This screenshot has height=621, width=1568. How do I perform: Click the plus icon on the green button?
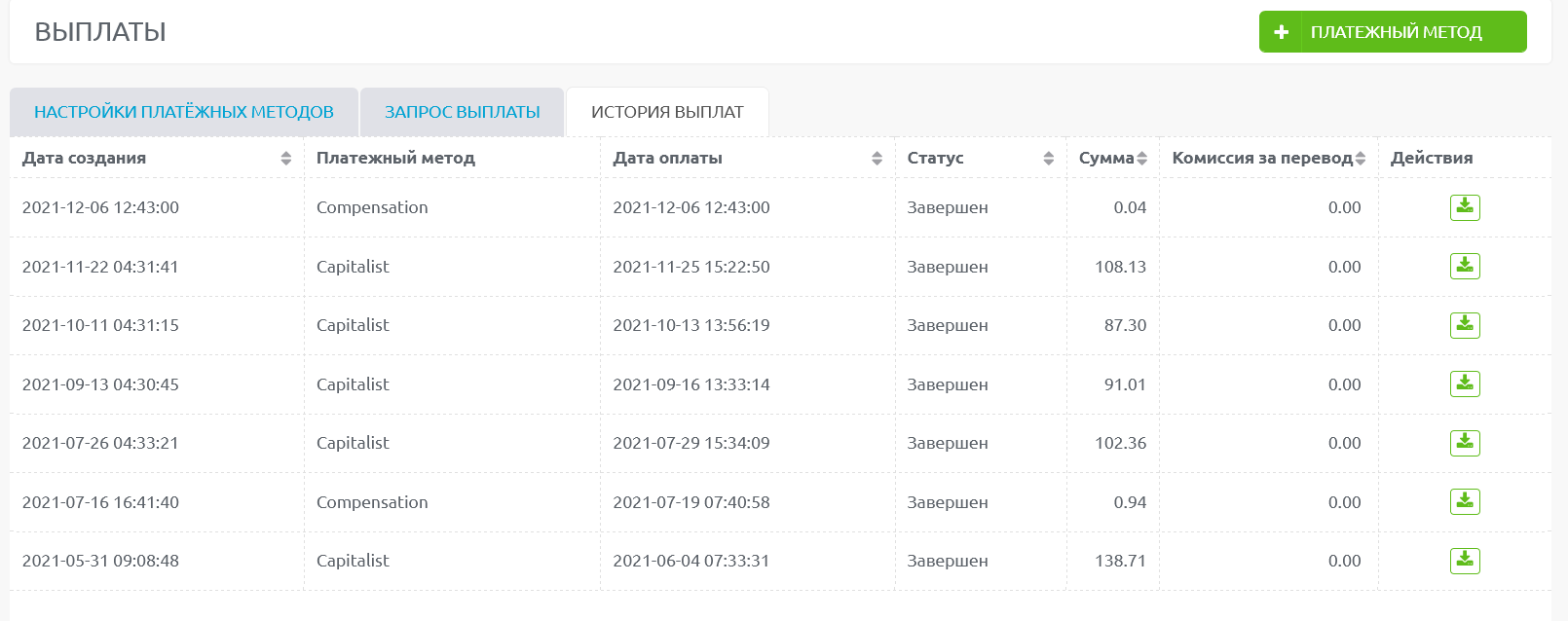point(1282,32)
